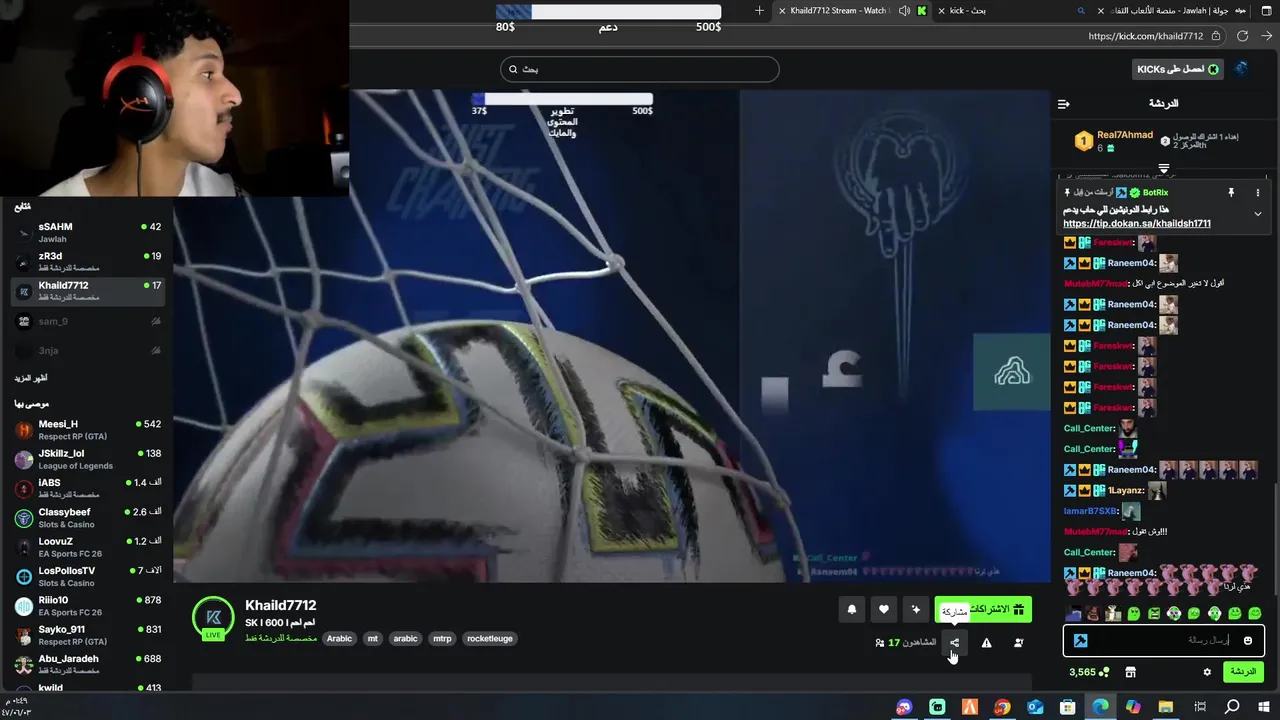Click the content goal bar showing 37$
Viewport: 1280px width, 720px height.
coord(562,99)
